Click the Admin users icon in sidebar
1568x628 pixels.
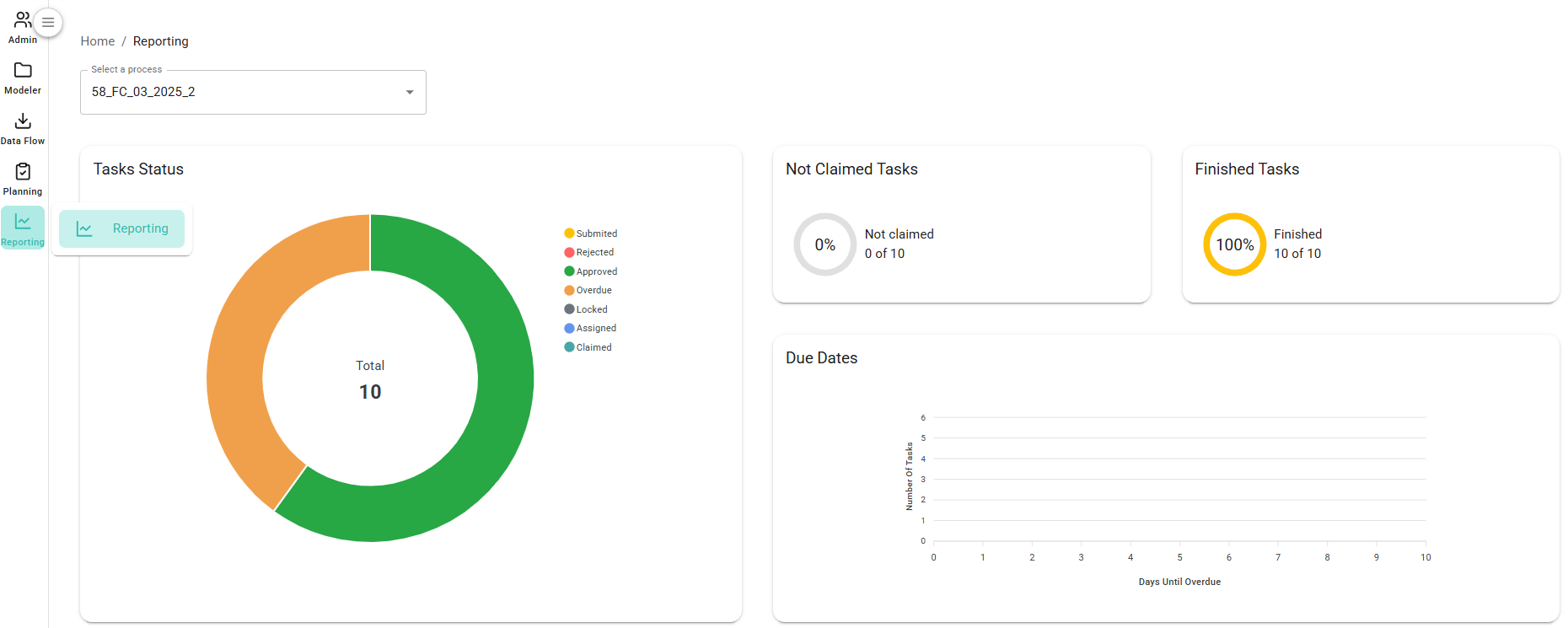tap(23, 20)
